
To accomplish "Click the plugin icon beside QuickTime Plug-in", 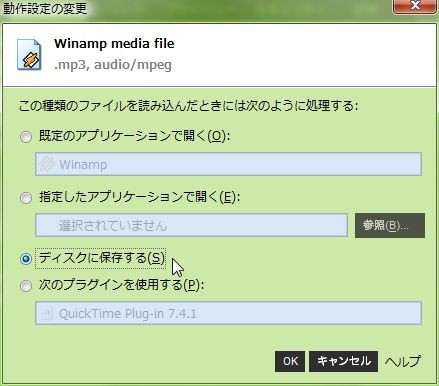I will tap(47, 313).
